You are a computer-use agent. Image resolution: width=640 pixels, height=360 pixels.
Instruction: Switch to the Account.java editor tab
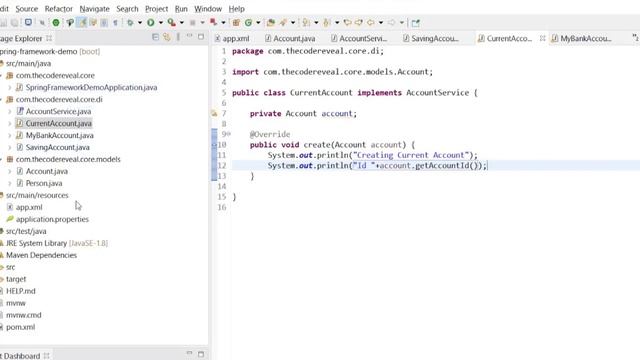290,38
